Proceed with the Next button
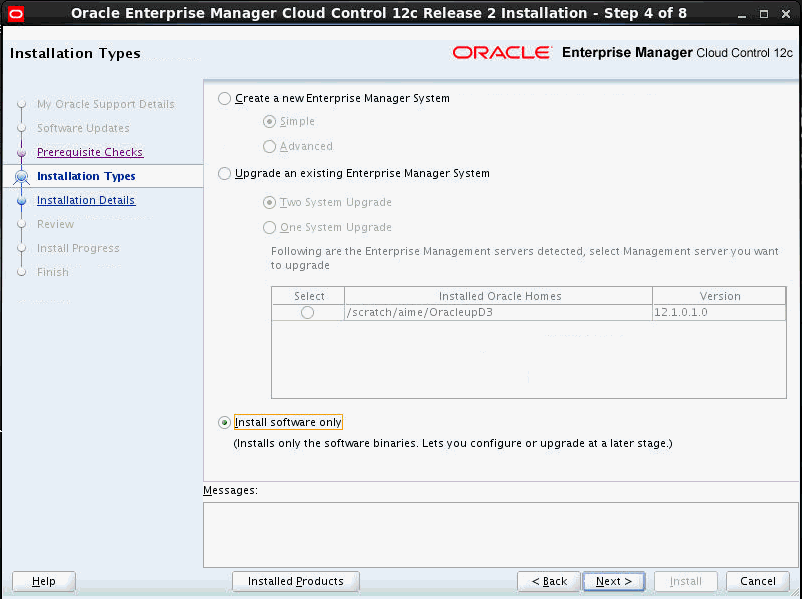This screenshot has width=802, height=599. coord(614,582)
